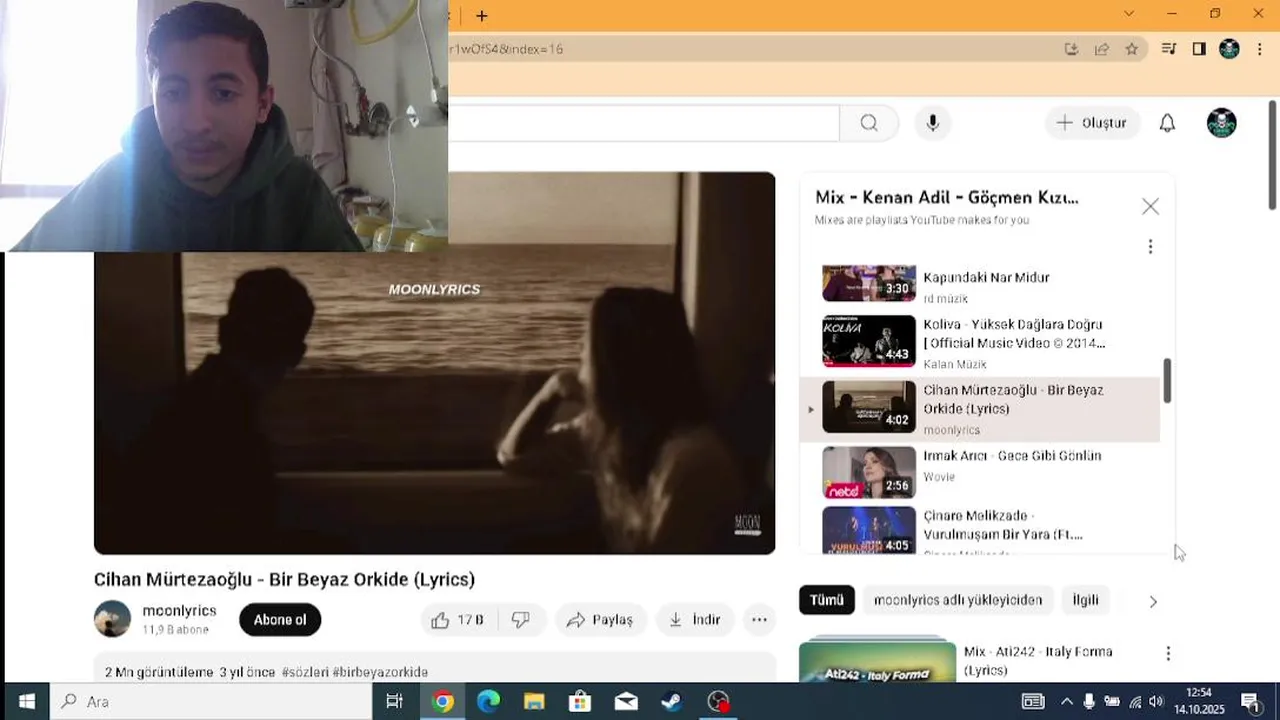Open YouTube account avatar menu

pyautogui.click(x=1222, y=123)
